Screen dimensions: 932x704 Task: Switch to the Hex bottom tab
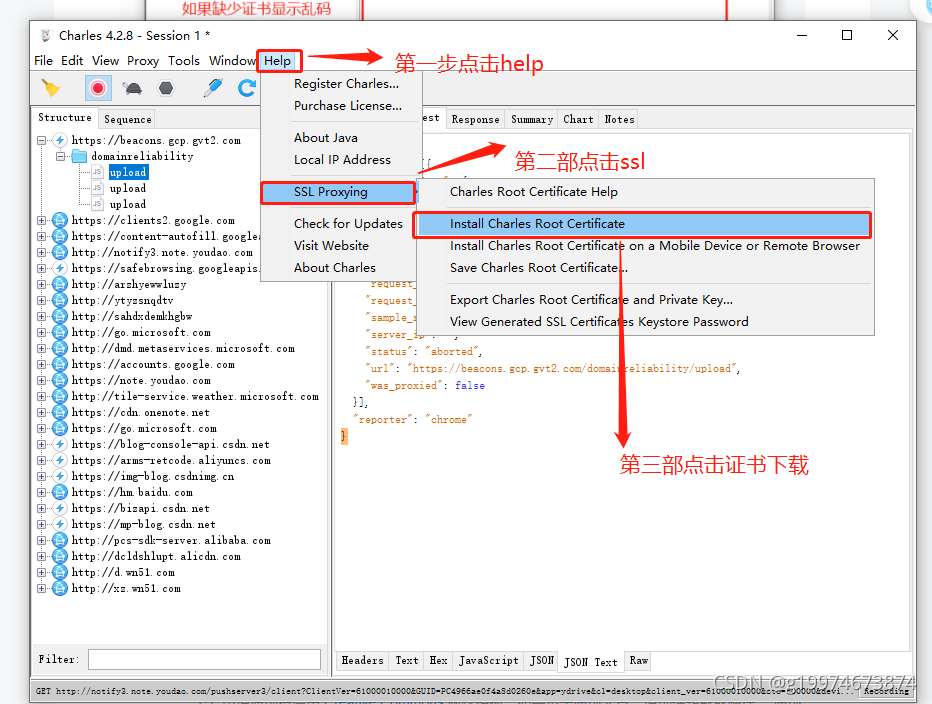pyautogui.click(x=439, y=661)
